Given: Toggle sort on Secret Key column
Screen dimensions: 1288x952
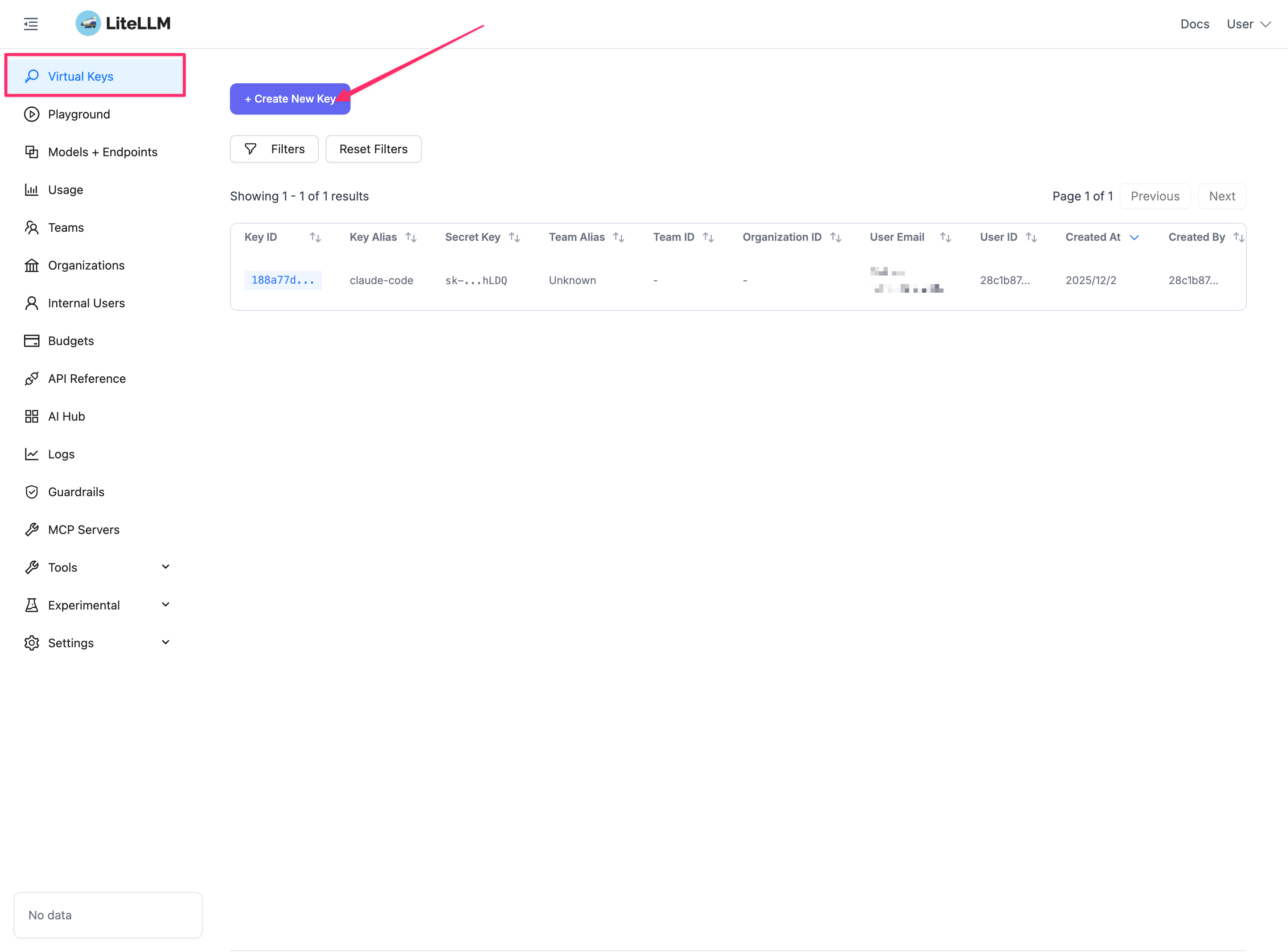Looking at the screenshot, I should 514,237.
